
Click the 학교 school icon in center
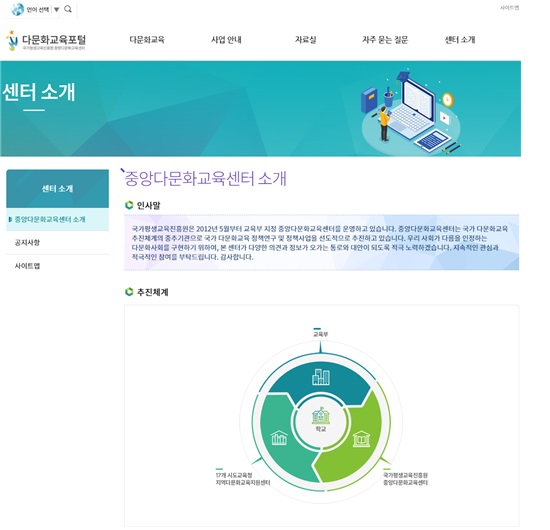click(321, 416)
